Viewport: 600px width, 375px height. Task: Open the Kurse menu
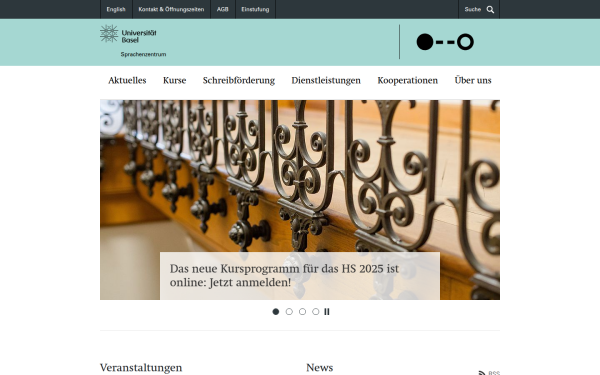[174, 80]
